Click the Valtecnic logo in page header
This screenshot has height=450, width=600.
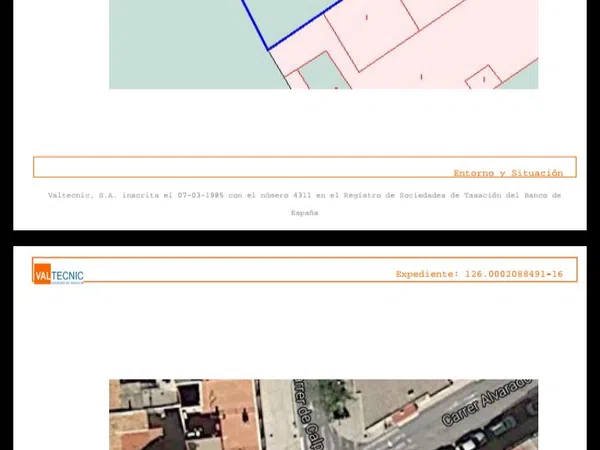59,275
